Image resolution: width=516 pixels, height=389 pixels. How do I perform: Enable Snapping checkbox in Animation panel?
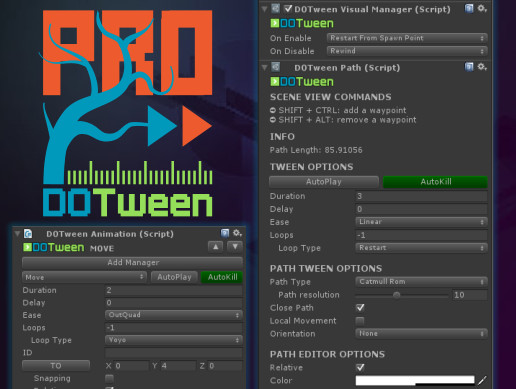[x=109, y=378]
